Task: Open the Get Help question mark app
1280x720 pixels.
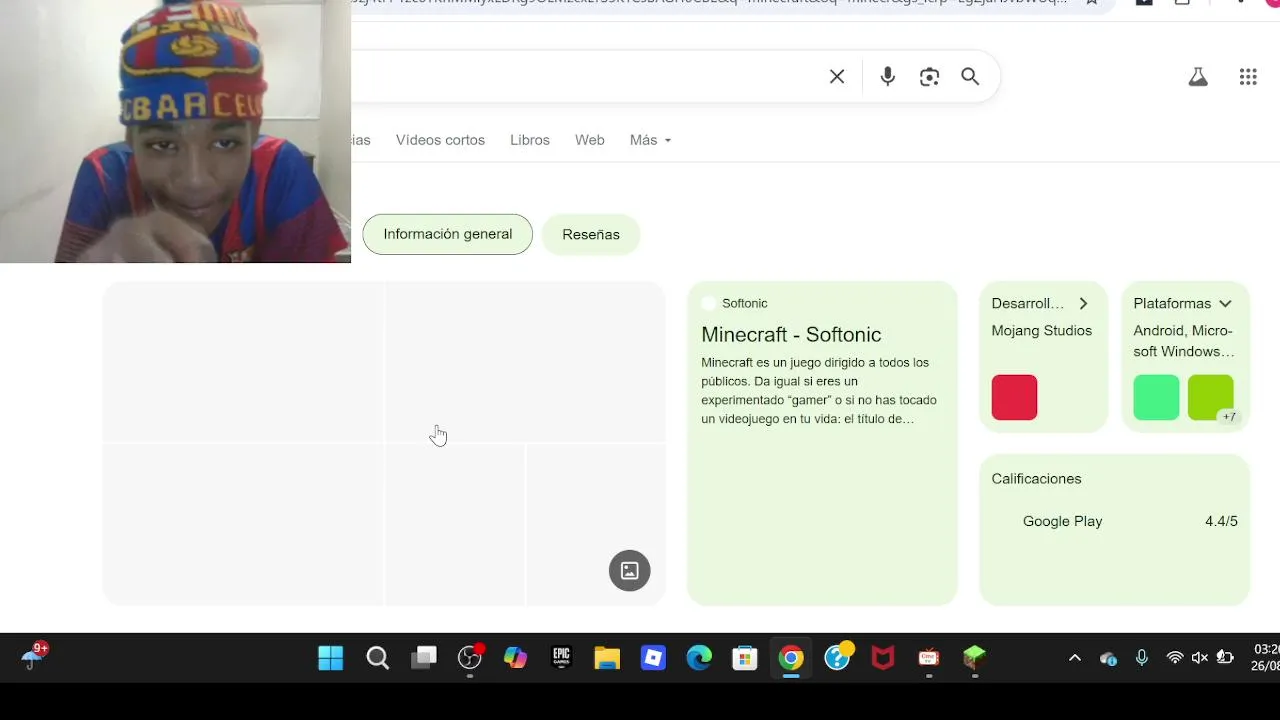Action: pos(838,657)
